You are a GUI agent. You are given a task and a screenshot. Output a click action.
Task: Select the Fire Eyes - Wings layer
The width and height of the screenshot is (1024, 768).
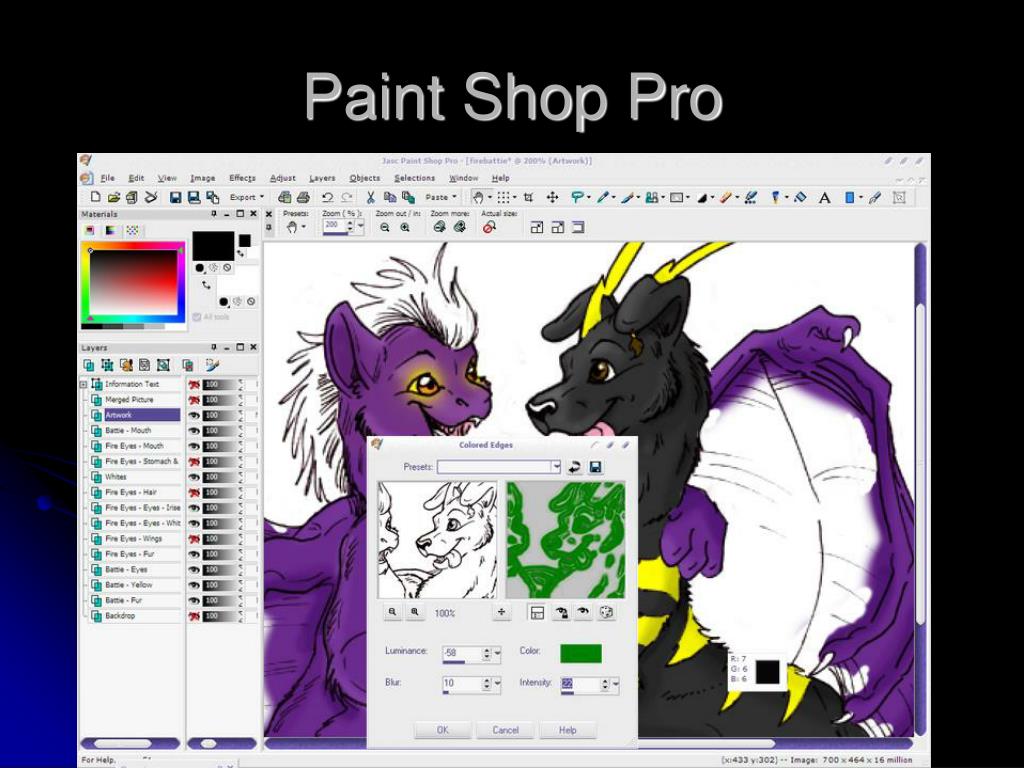click(x=133, y=539)
